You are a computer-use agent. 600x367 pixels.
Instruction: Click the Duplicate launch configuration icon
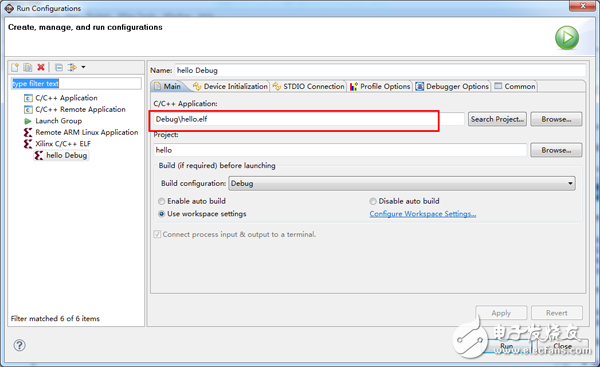[28, 67]
